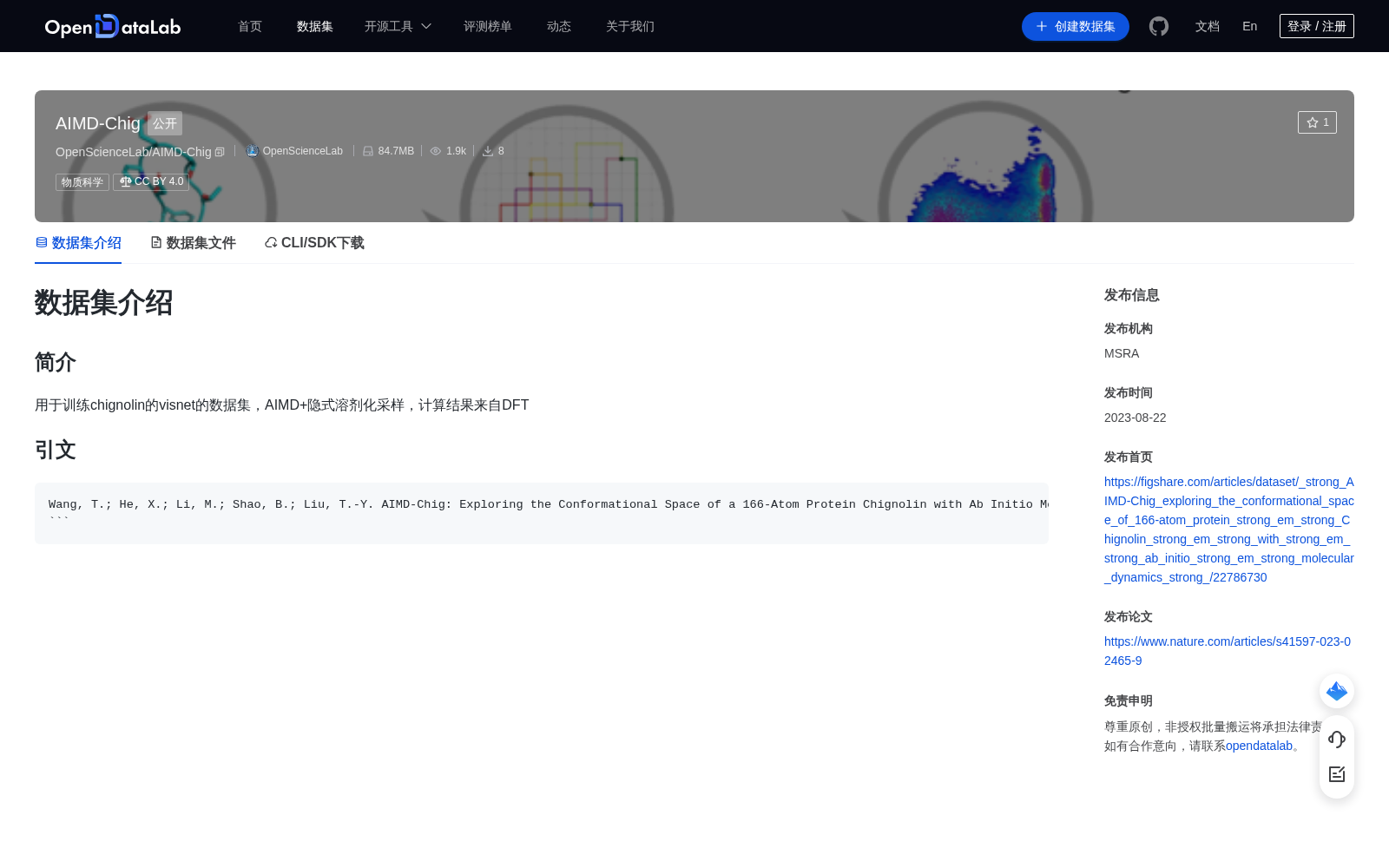Click the OpenScienceLab/AIMD-Chig path text
The image size is (1389, 868).
pos(134,152)
